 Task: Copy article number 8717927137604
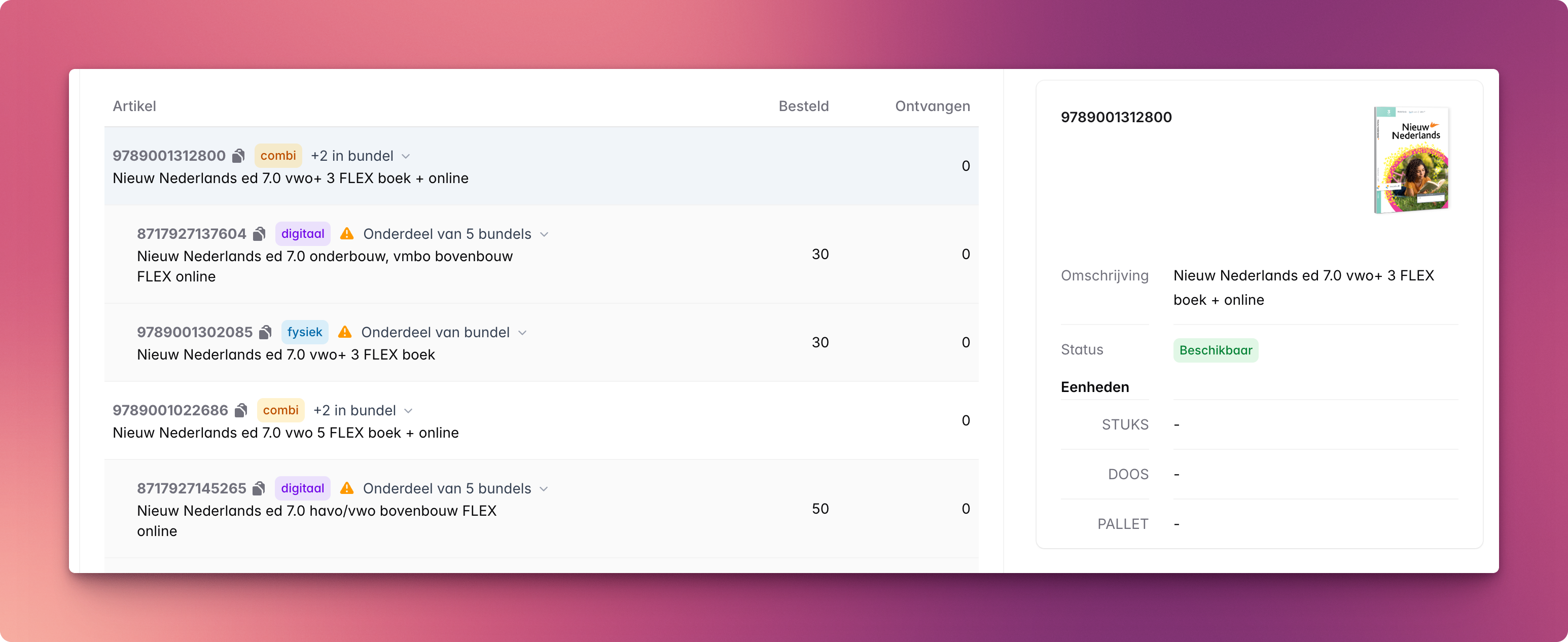coord(259,234)
